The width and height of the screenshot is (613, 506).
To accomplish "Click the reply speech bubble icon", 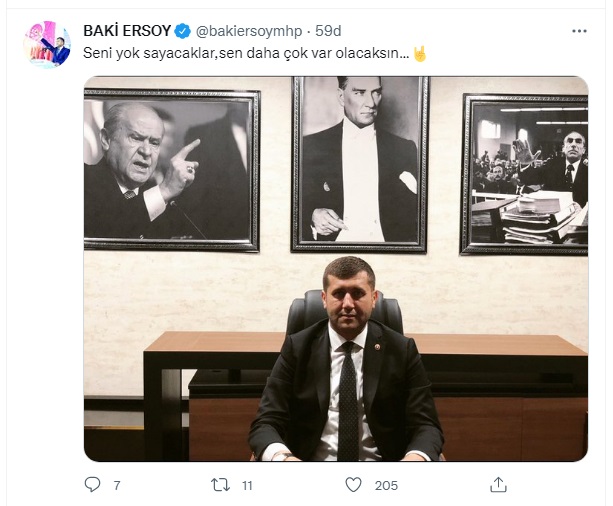I will tap(93, 485).
